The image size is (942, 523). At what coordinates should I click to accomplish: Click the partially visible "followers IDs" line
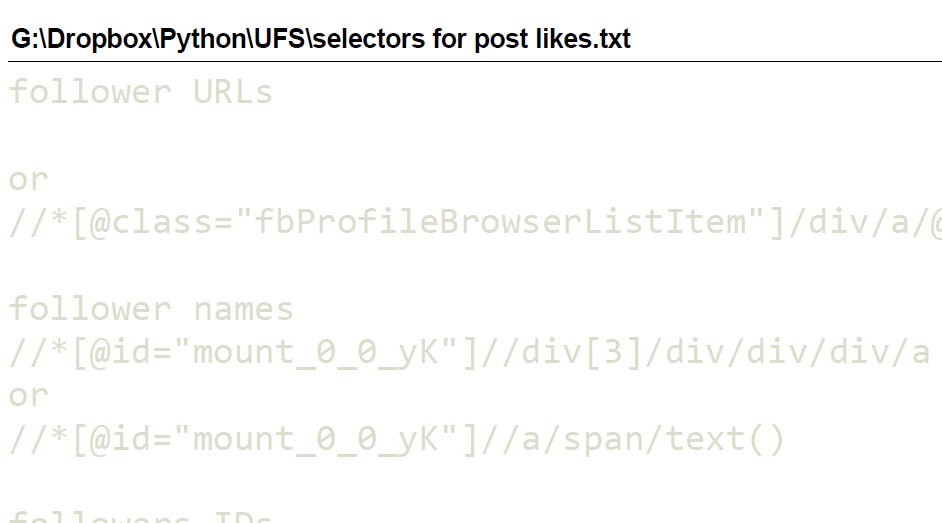141,516
